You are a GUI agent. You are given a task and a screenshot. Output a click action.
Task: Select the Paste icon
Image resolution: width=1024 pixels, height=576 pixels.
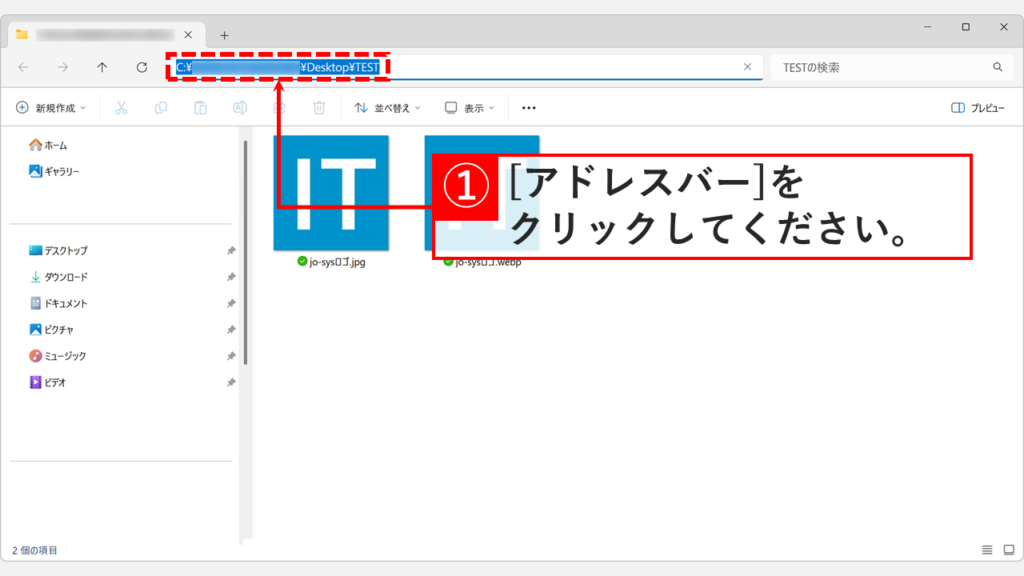[x=201, y=107]
